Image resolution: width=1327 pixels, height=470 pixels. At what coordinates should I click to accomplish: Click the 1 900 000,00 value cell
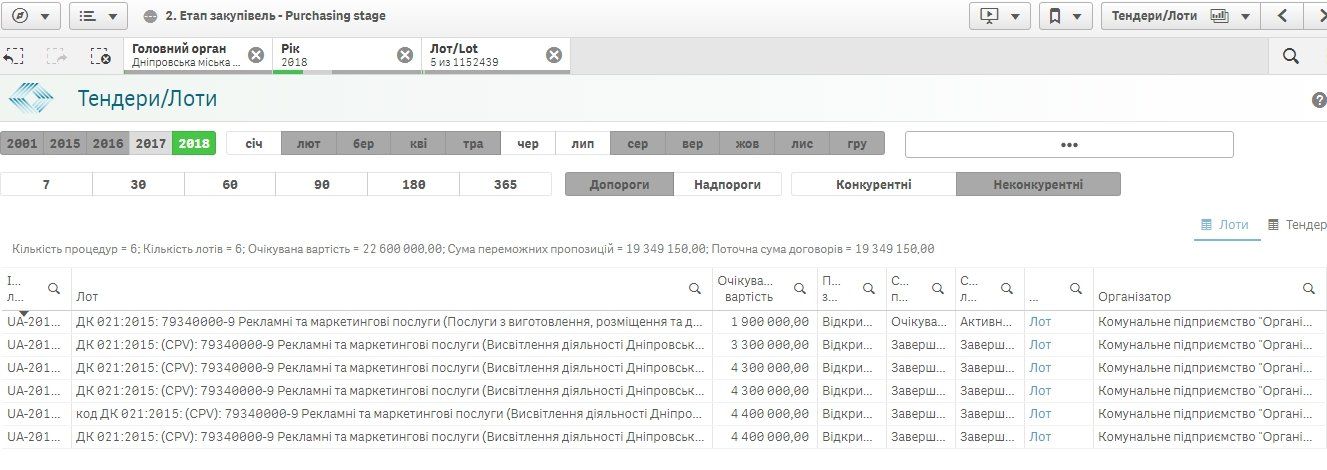click(x=765, y=322)
